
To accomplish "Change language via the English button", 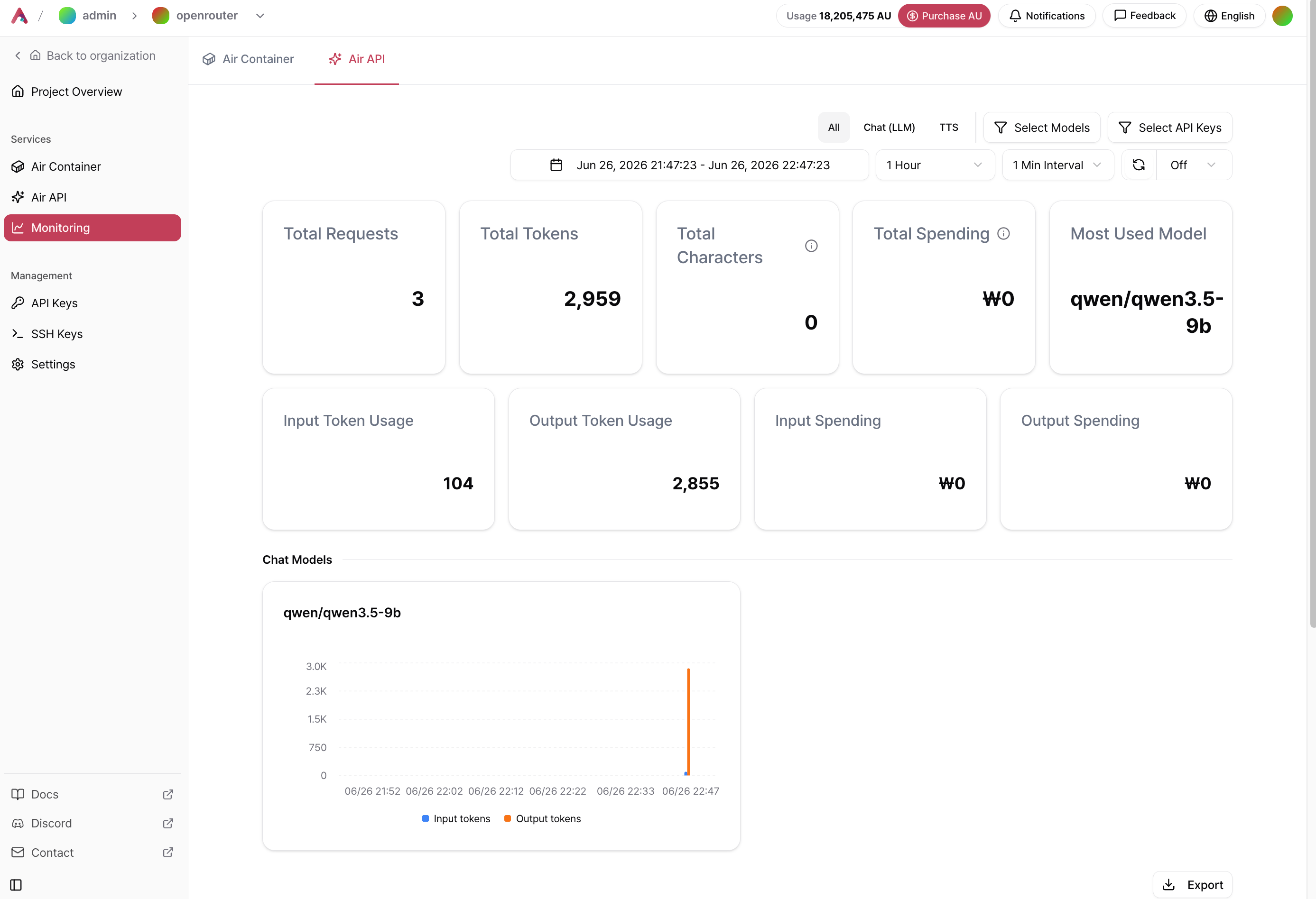I will pos(1229,16).
